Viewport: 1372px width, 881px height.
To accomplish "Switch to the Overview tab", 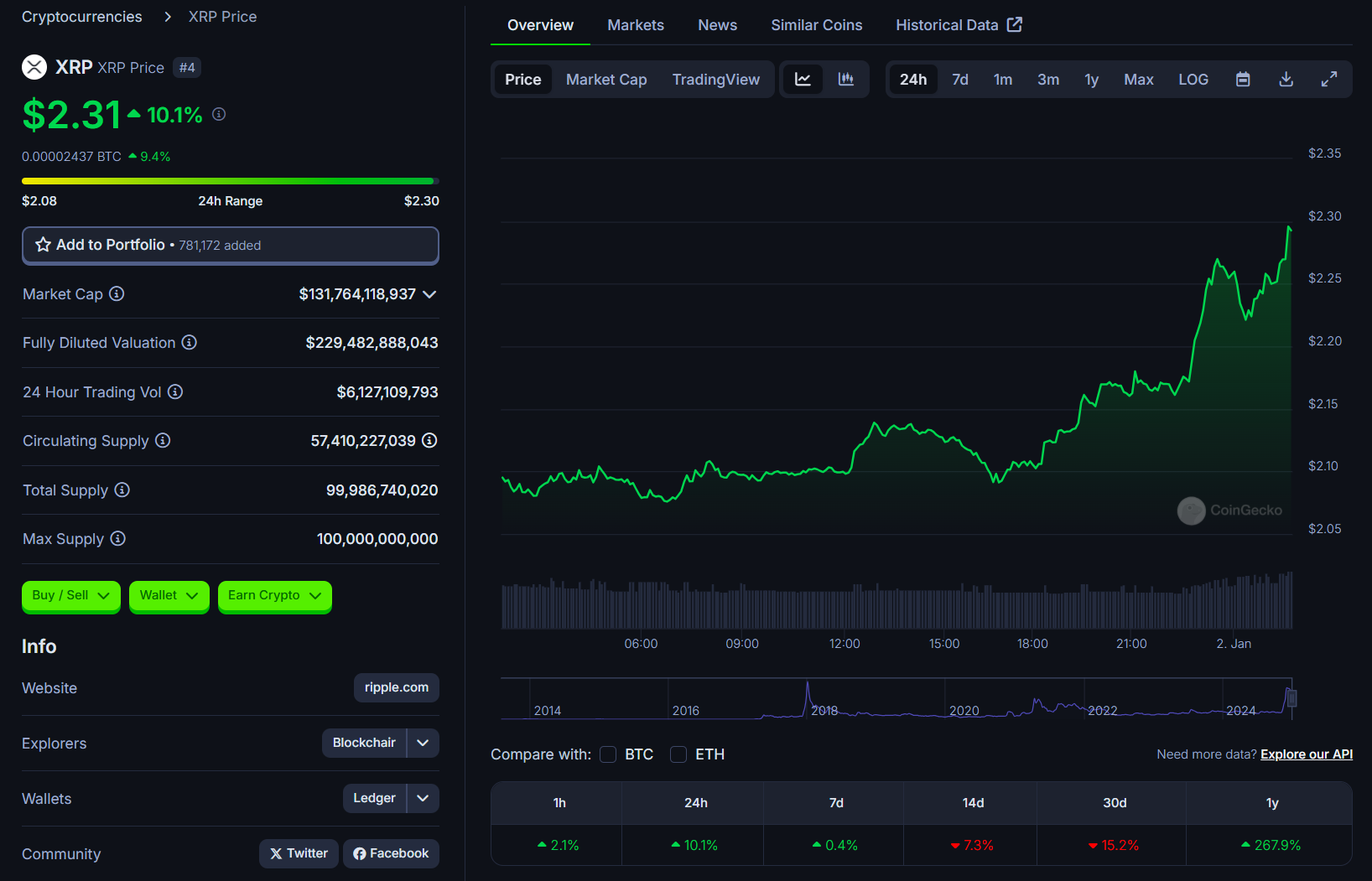I will [x=540, y=25].
